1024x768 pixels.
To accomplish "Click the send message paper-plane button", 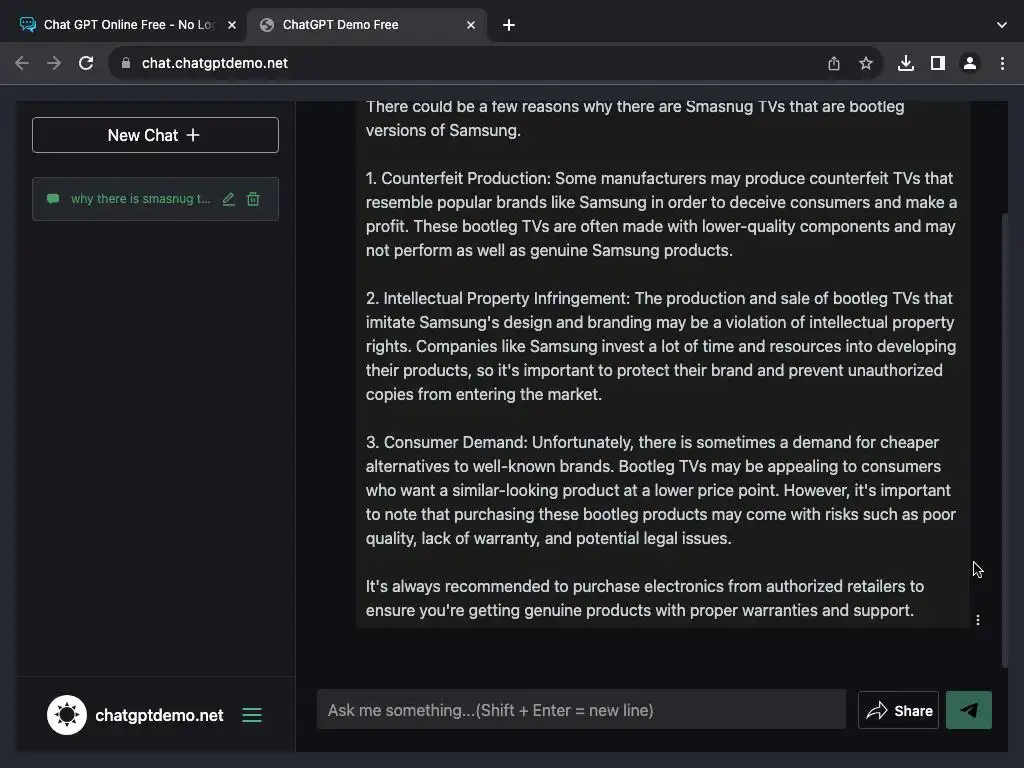I will point(968,710).
